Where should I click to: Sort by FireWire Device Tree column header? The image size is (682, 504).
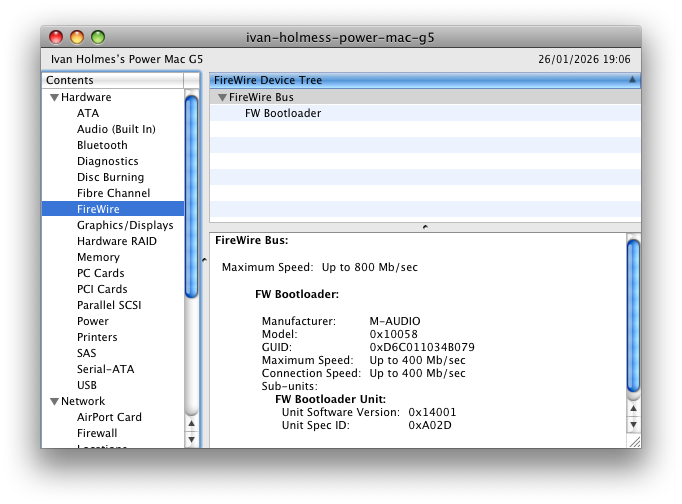click(x=425, y=80)
